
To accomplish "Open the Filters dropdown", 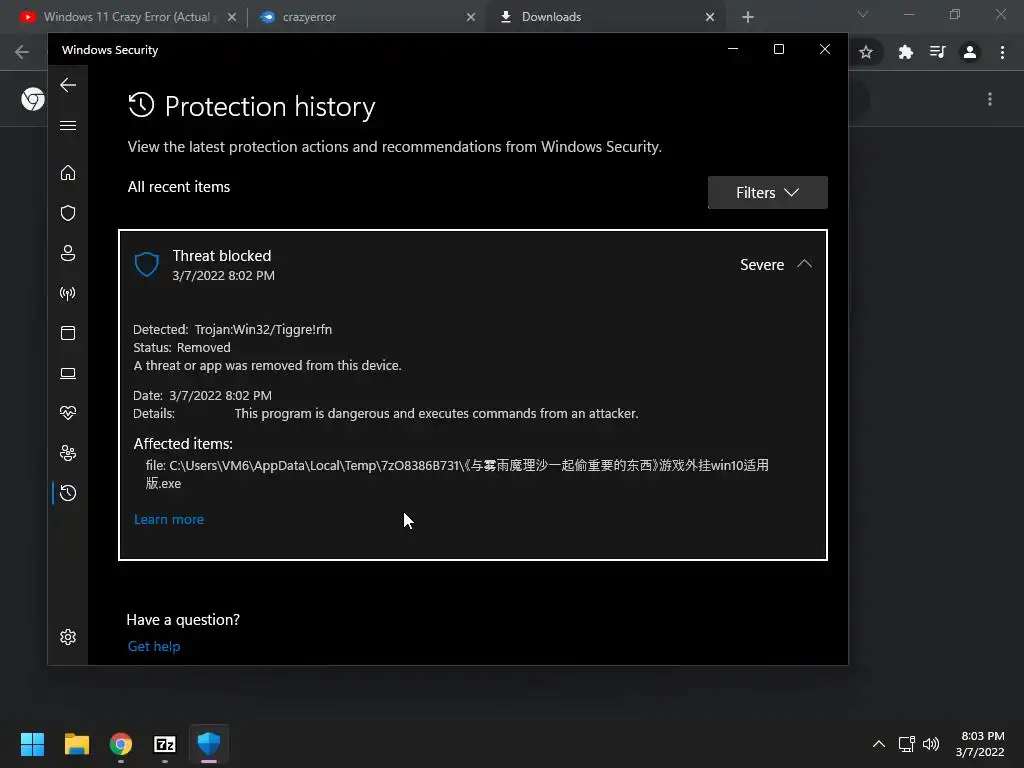I will [767, 193].
